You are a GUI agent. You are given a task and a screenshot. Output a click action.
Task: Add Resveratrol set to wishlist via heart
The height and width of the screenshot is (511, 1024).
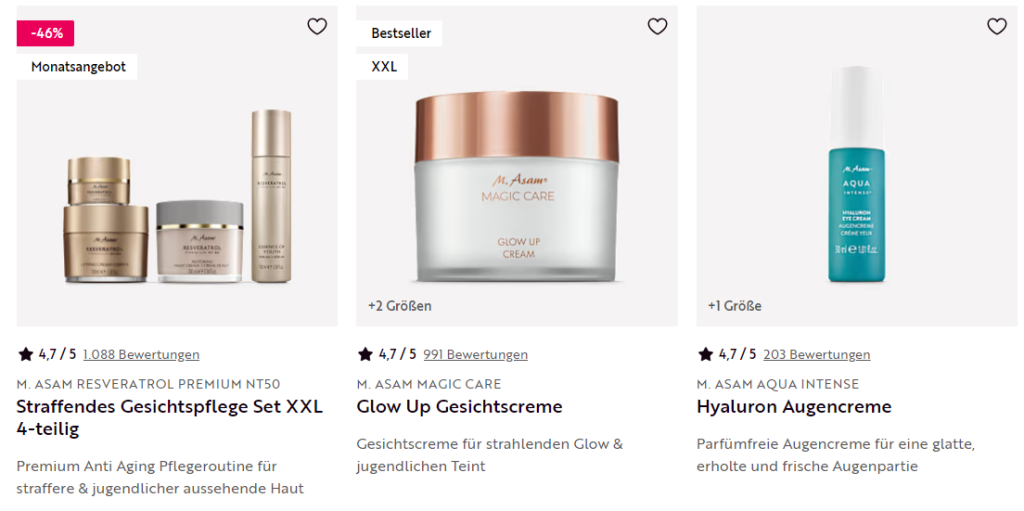pos(317,26)
